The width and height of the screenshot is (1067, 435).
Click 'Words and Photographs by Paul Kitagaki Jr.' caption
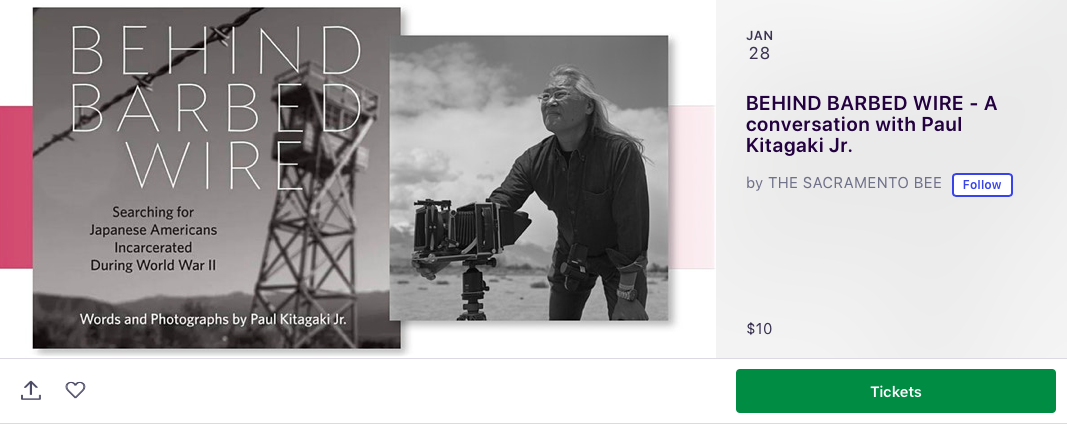[x=214, y=319]
